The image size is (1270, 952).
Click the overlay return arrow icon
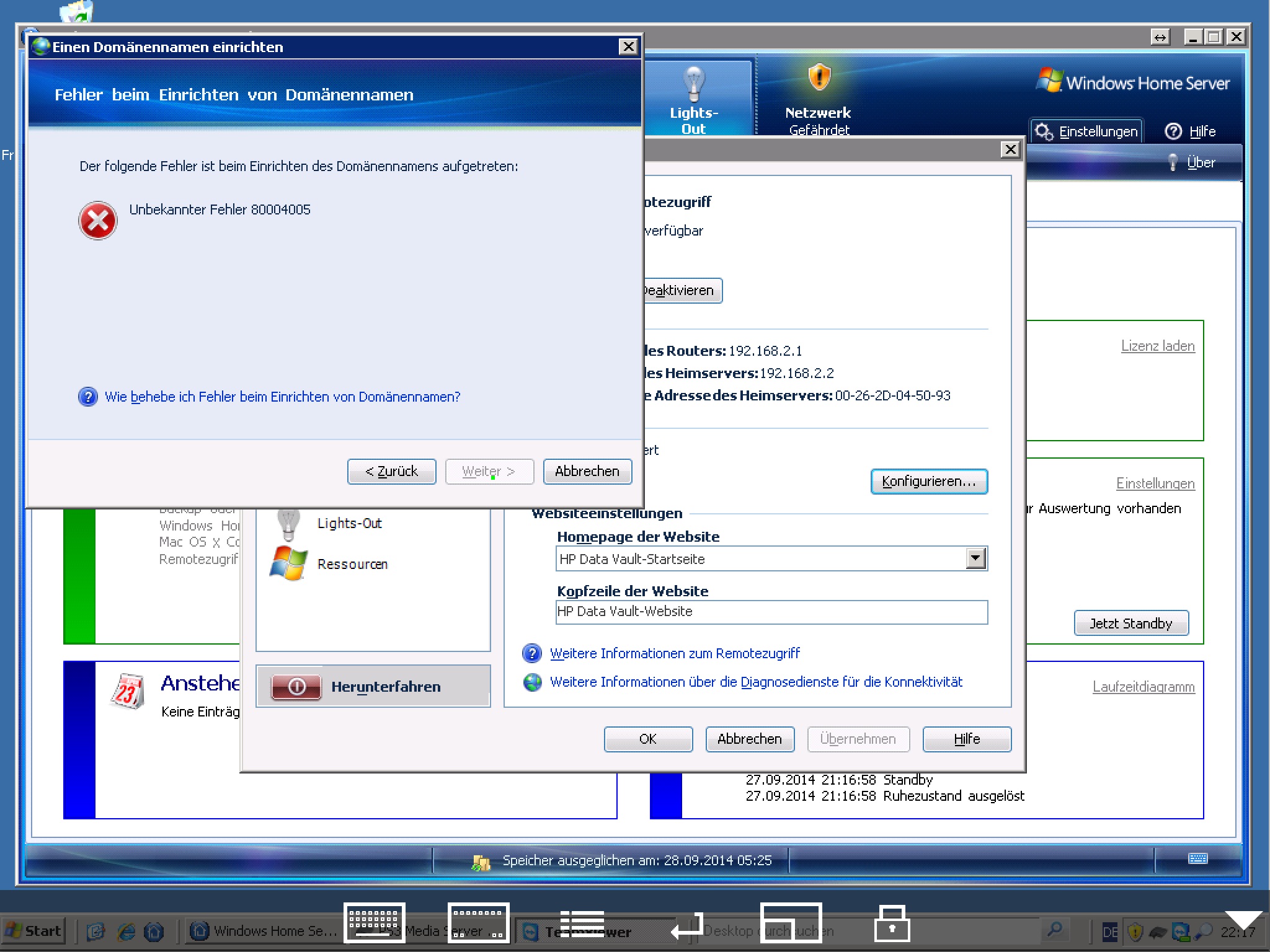tap(687, 925)
